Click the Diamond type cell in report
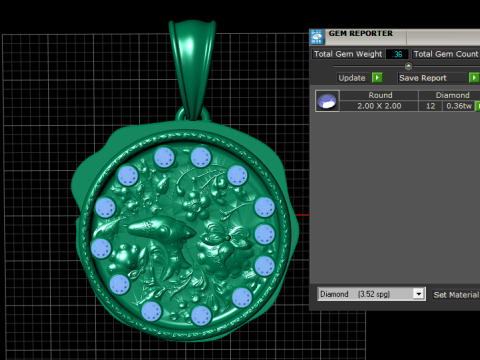 (x=450, y=95)
